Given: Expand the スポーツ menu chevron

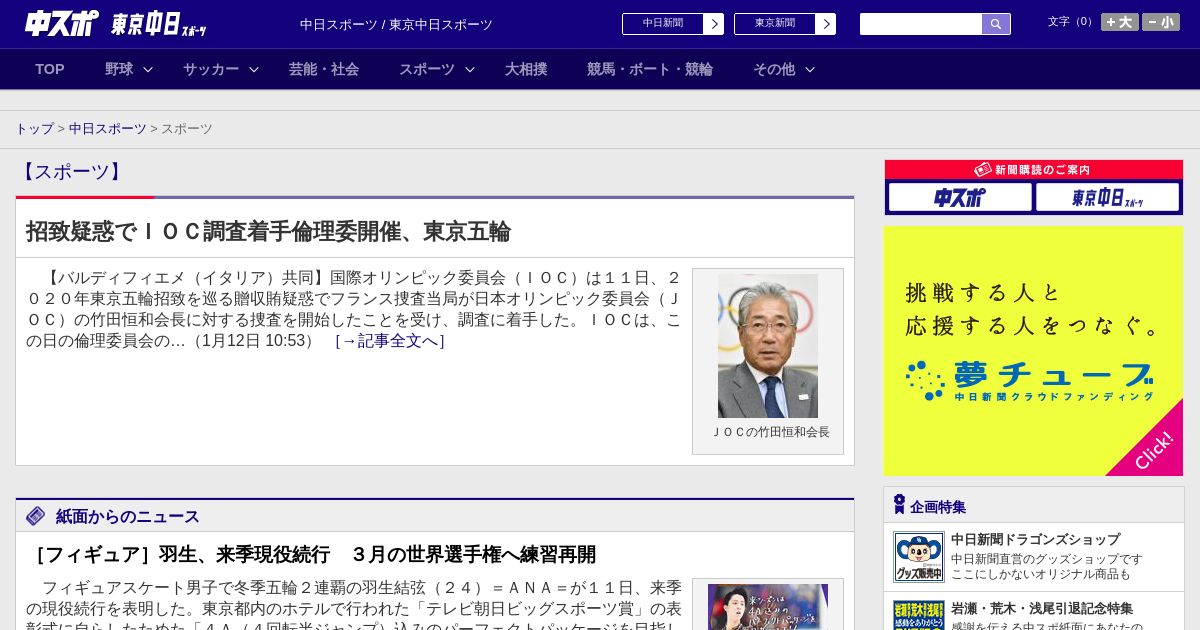Looking at the screenshot, I should 470,70.
